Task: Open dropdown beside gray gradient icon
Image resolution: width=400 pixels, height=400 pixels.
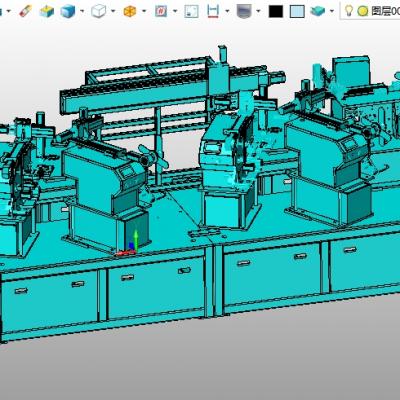Action: coord(258,11)
